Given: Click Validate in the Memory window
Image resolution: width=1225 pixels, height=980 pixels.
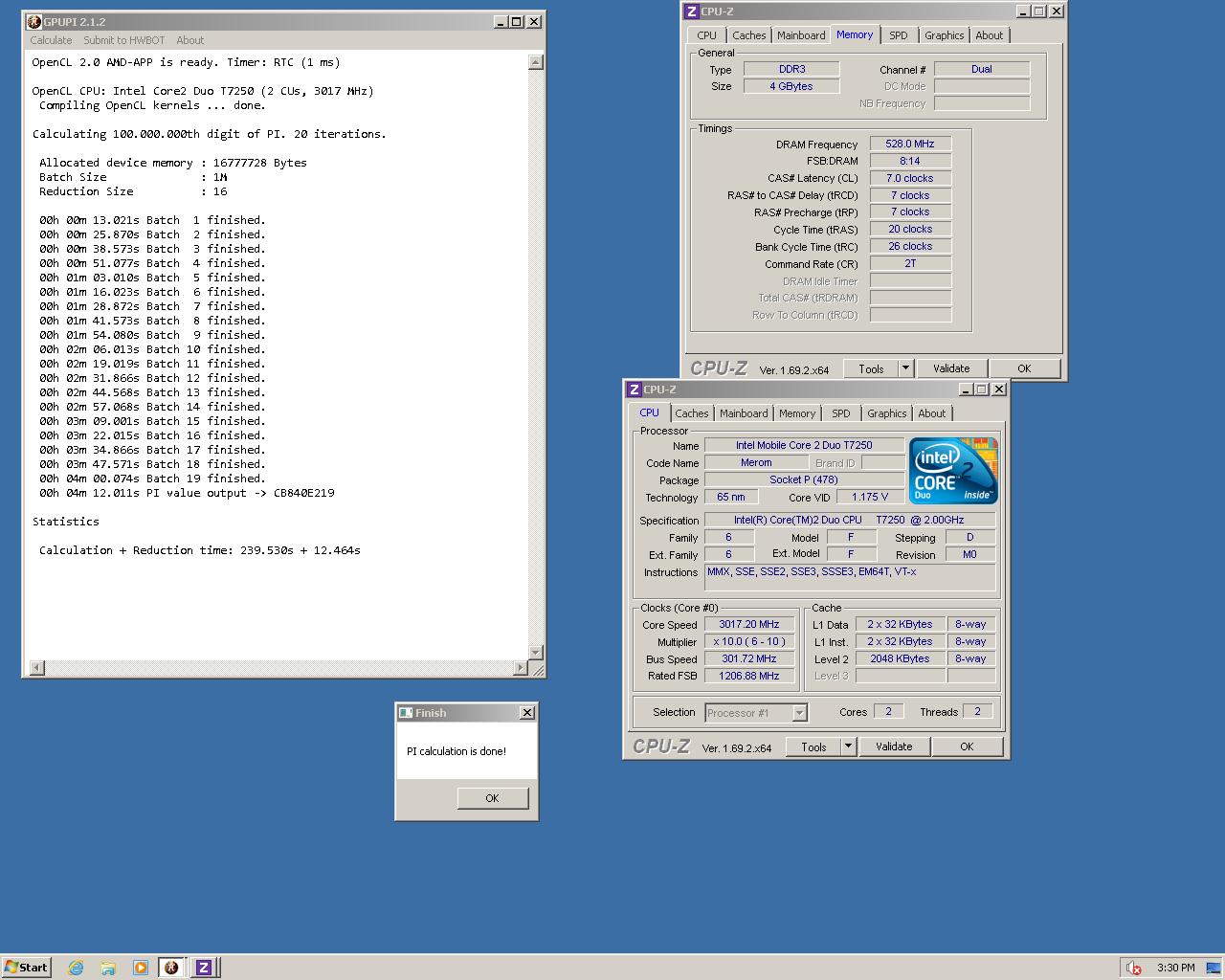Looking at the screenshot, I should tap(951, 368).
